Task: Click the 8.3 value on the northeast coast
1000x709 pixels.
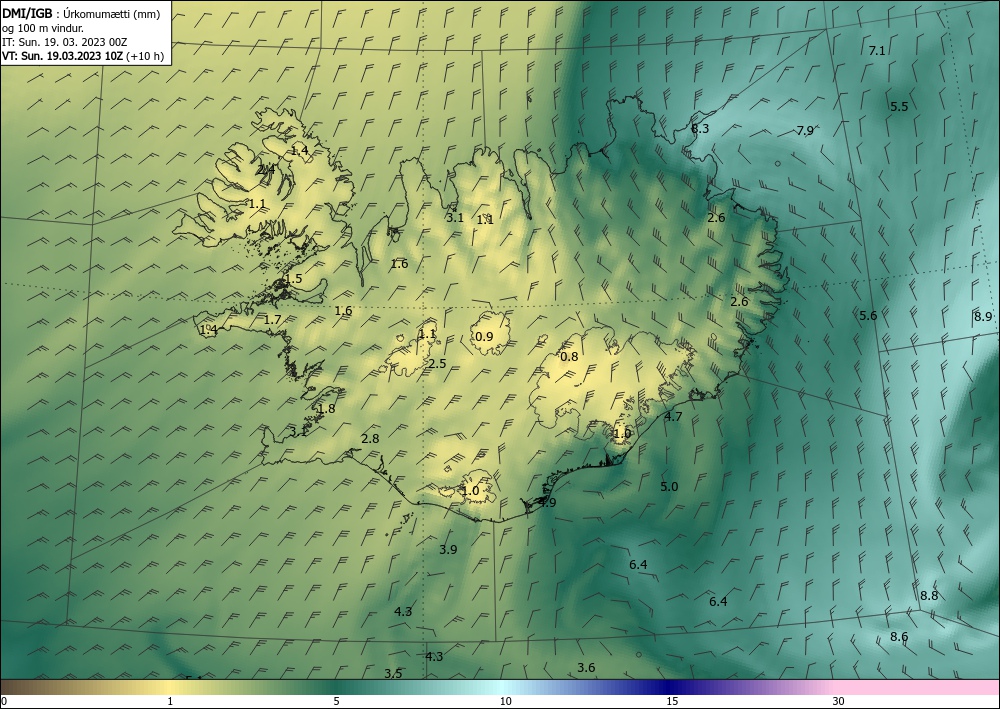Action: pyautogui.click(x=700, y=129)
